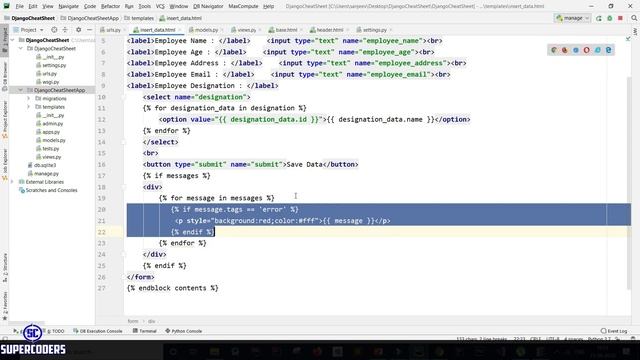Open the Refactor menu
Screen dimensions: 640x360
(110, 6)
